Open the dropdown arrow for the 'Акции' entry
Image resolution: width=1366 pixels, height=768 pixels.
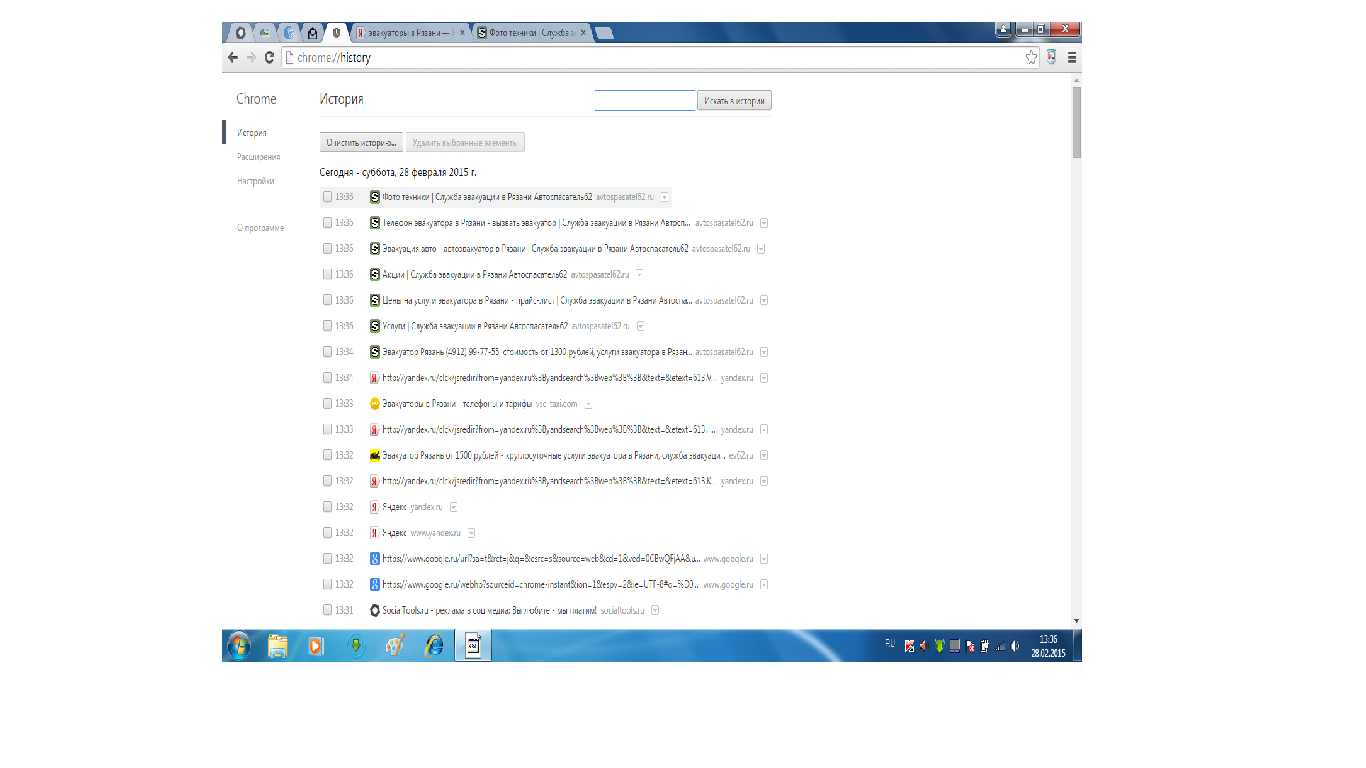[640, 274]
